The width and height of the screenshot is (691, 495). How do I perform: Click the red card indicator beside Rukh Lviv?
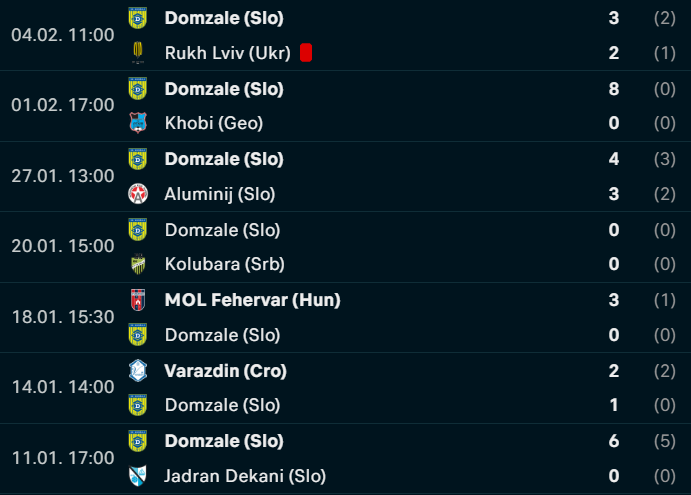tap(306, 52)
